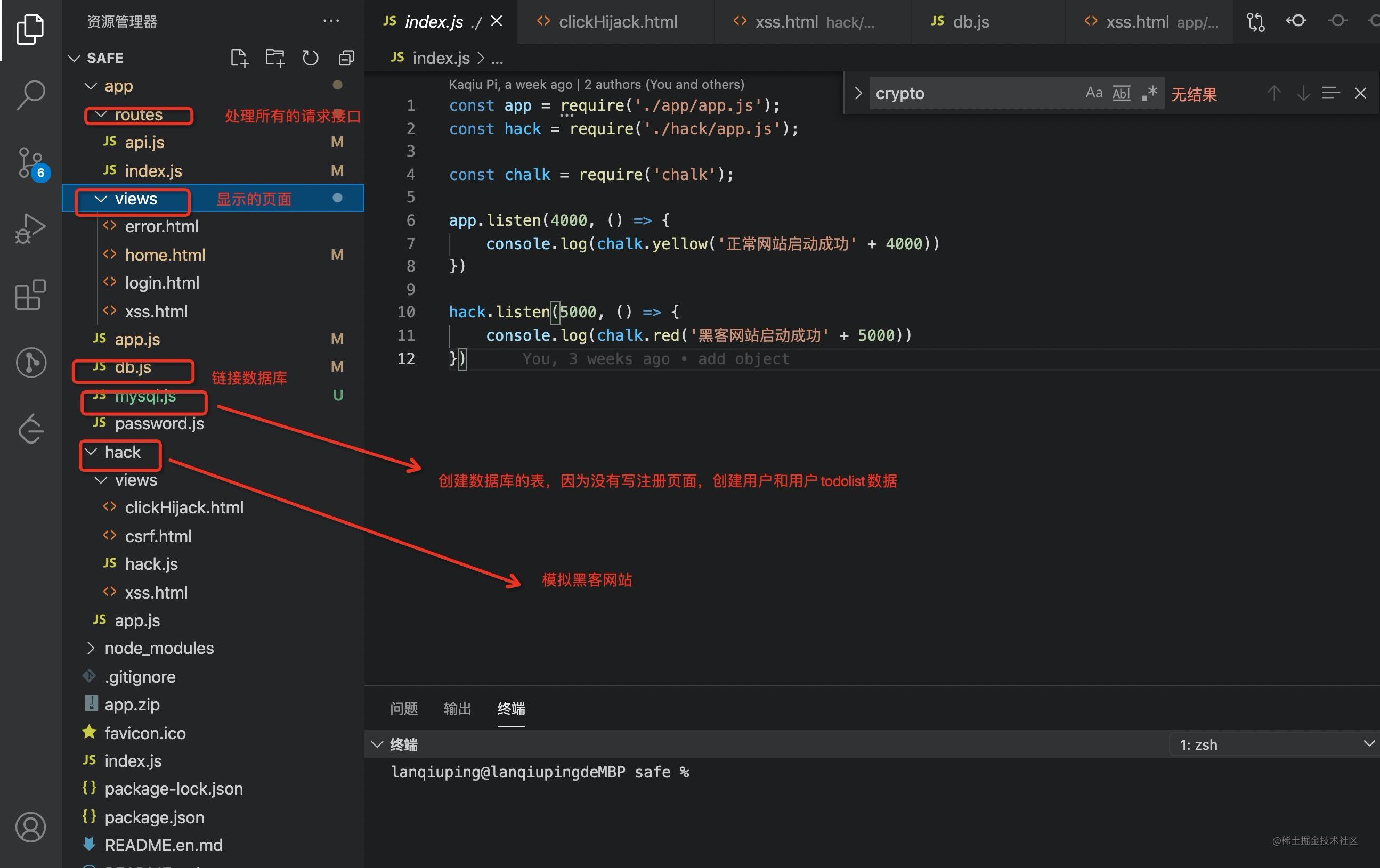Click the terminal prompt line
The image size is (1380, 868).
[x=540, y=772]
